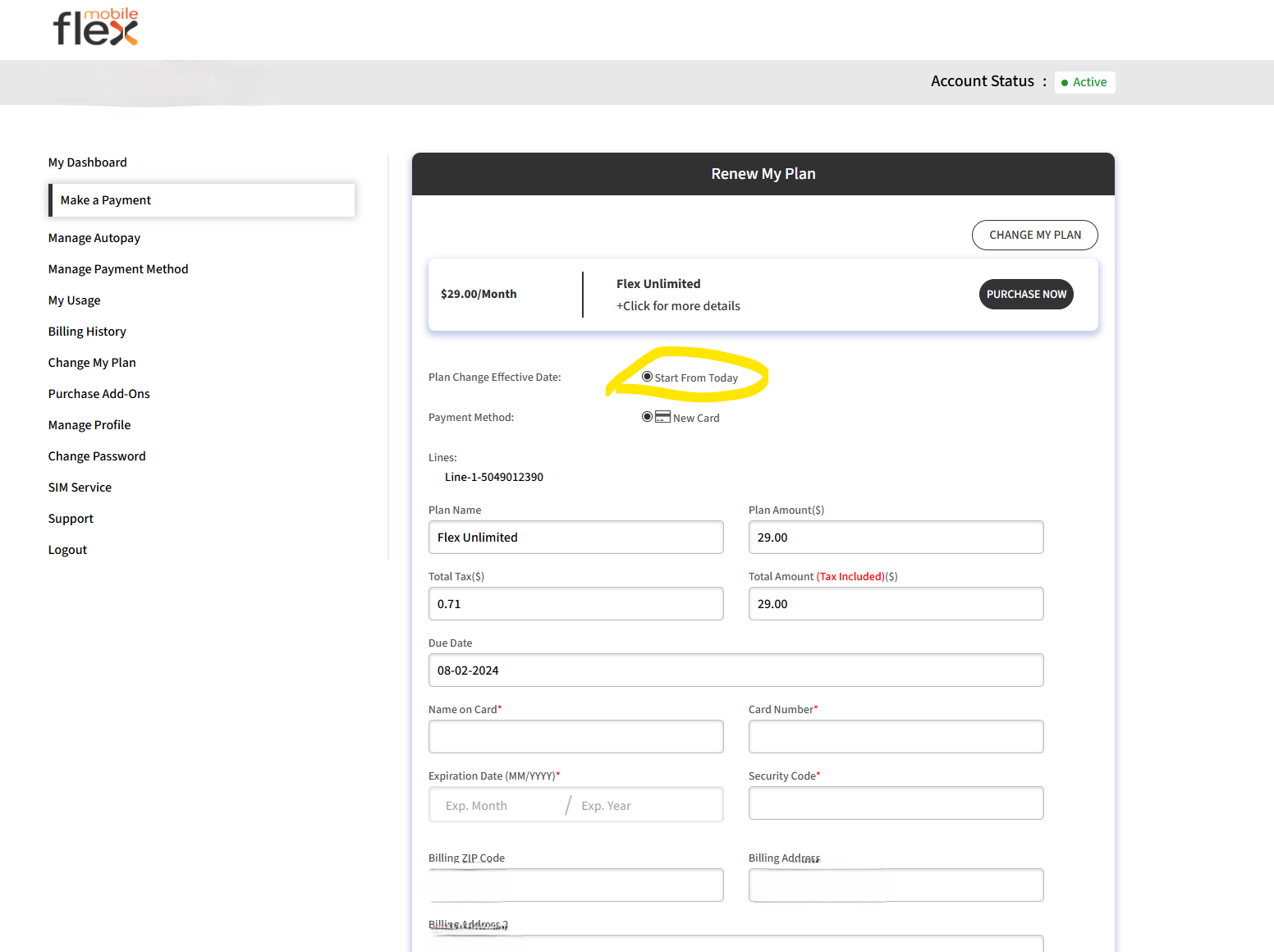Click the Active status indicator dot
Viewport: 1274px width, 952px height.
pyautogui.click(x=1064, y=82)
